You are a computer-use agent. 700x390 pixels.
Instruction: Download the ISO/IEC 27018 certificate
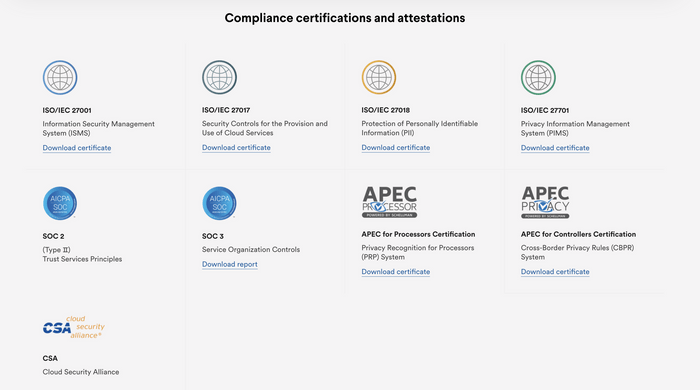click(396, 147)
